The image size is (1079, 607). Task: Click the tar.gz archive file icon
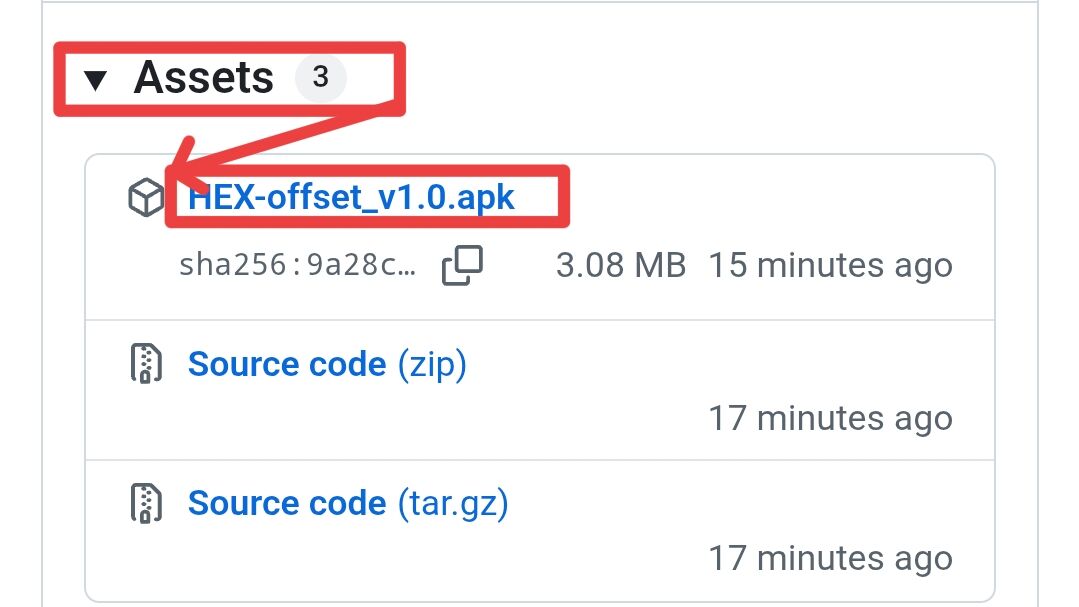(x=146, y=503)
